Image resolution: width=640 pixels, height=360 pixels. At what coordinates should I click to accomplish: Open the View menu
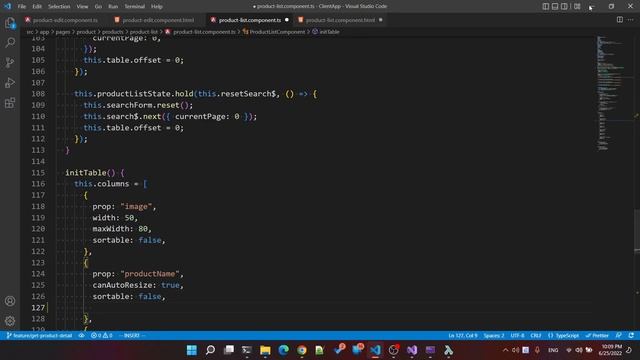tap(82, 7)
